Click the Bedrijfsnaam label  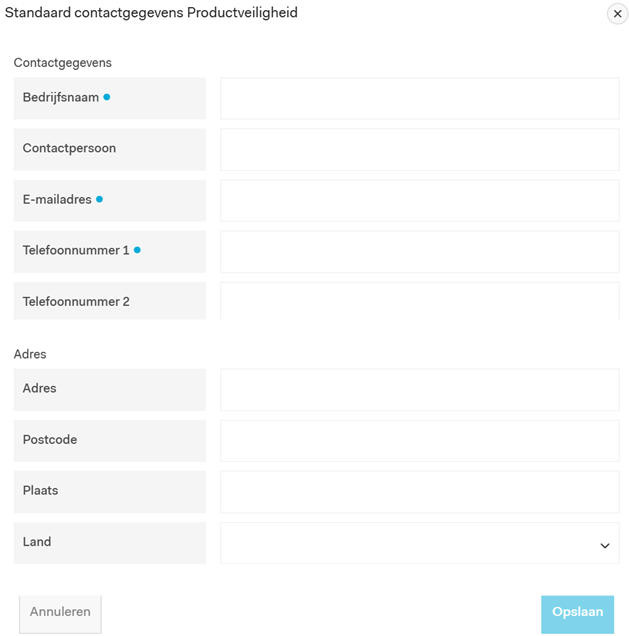(x=61, y=97)
